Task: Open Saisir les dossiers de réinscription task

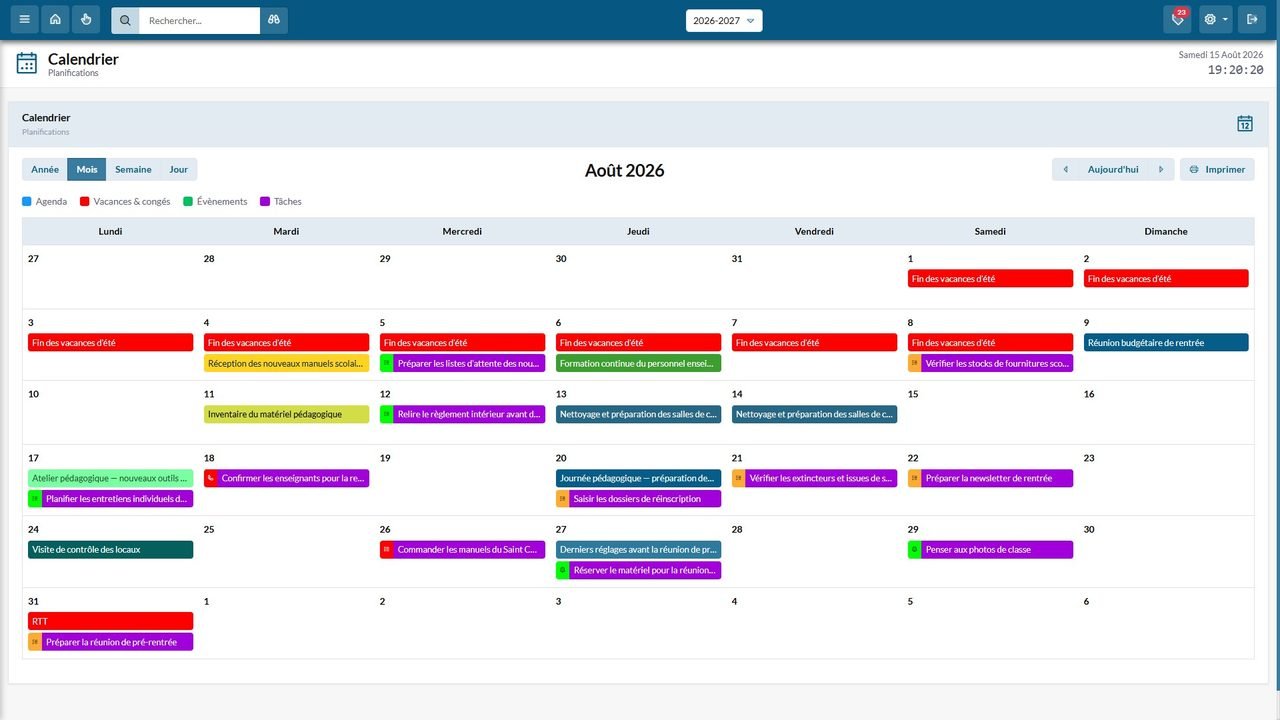Action: click(x=638, y=499)
